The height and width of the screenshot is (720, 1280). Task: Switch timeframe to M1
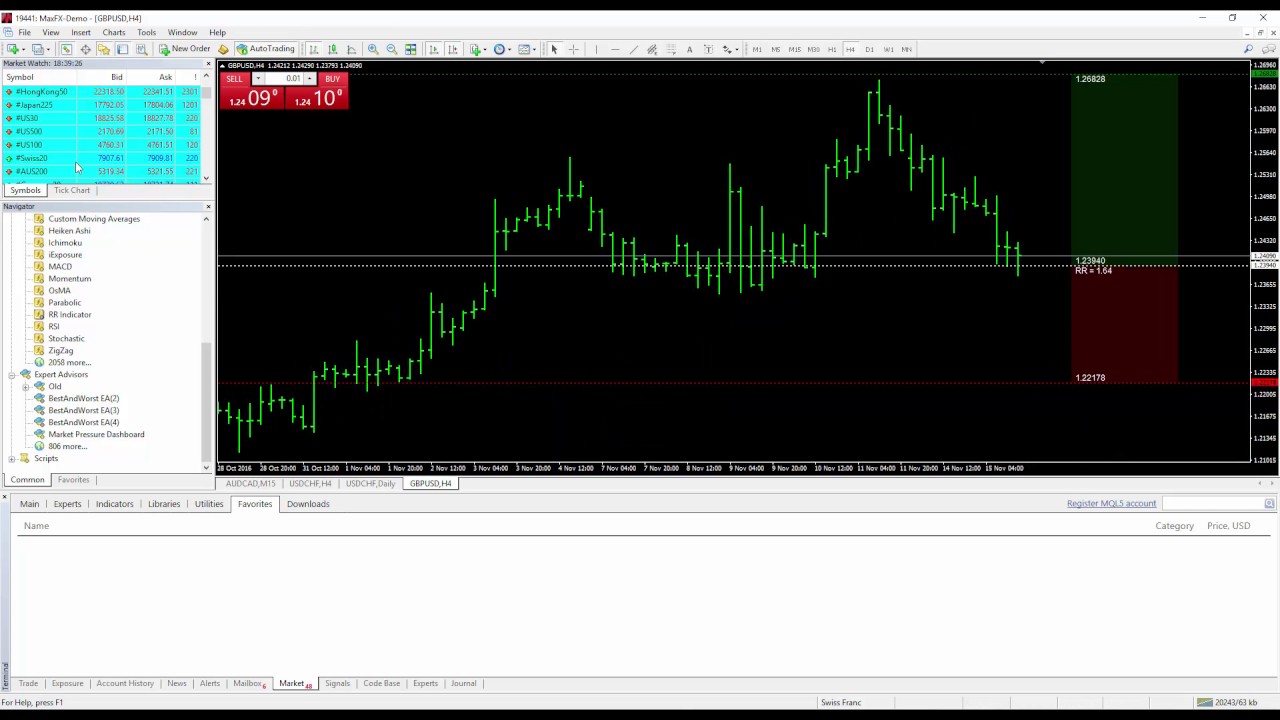757,49
